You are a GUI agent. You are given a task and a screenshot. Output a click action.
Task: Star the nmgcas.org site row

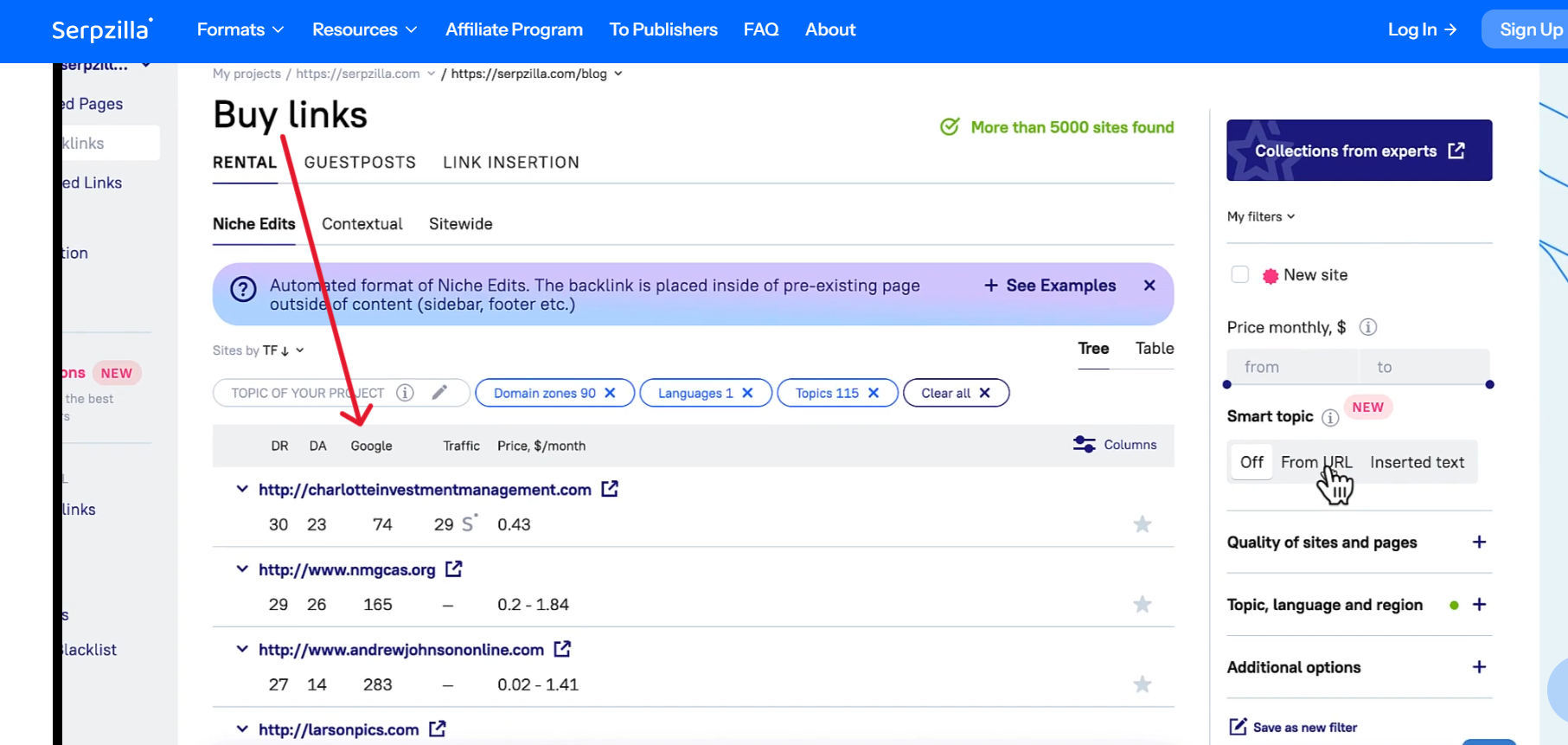[x=1142, y=604]
